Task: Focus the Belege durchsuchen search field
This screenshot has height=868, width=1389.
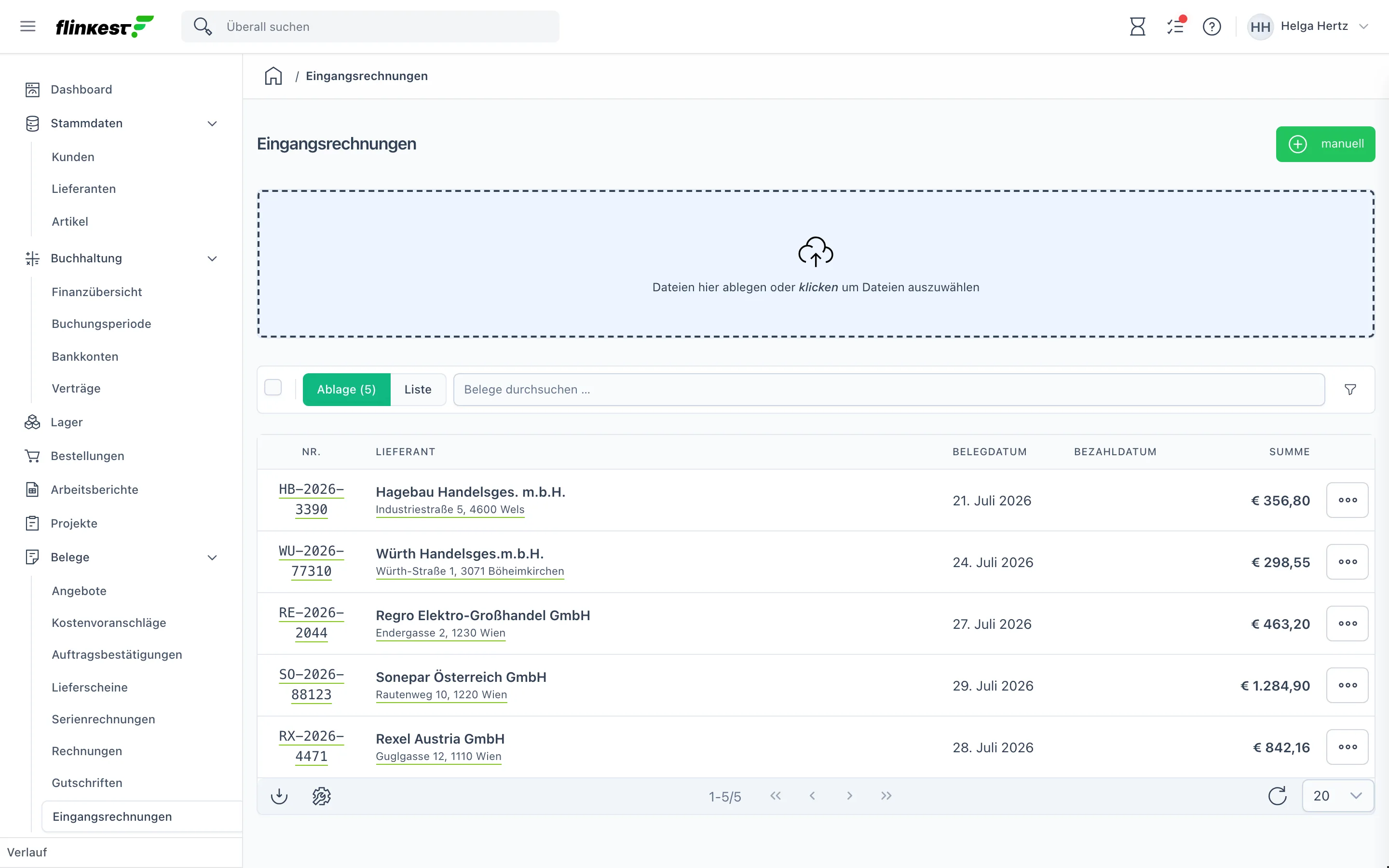Action: [x=889, y=389]
